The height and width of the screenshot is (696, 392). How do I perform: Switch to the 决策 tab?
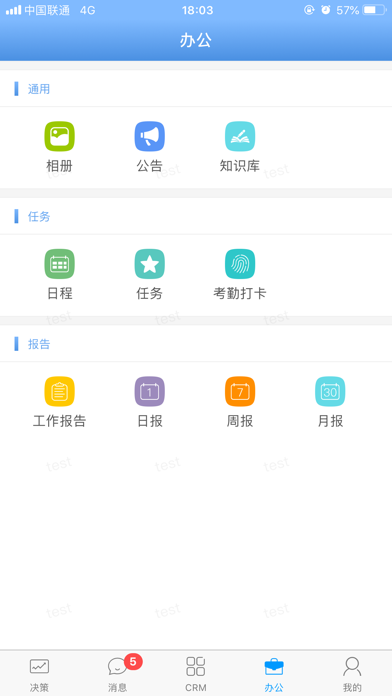tap(39, 674)
